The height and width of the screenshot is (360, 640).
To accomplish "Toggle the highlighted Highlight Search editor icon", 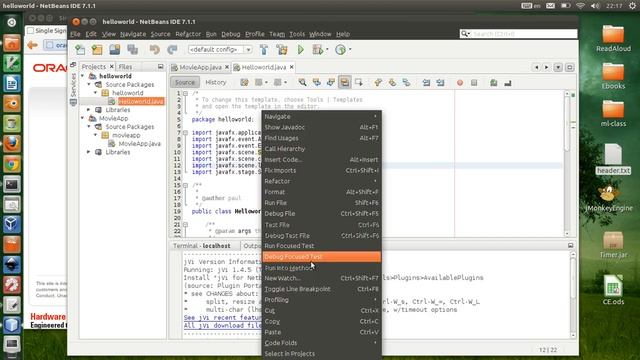I will click(x=344, y=83).
